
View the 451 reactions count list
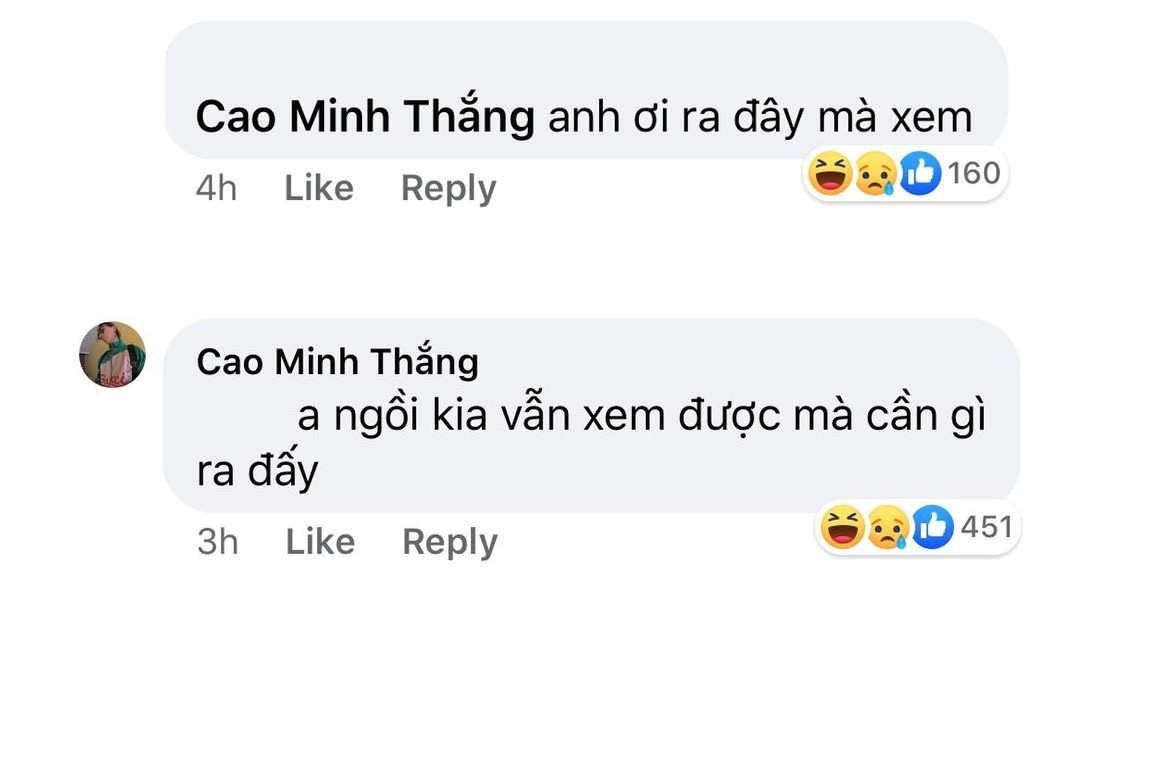coord(986,527)
